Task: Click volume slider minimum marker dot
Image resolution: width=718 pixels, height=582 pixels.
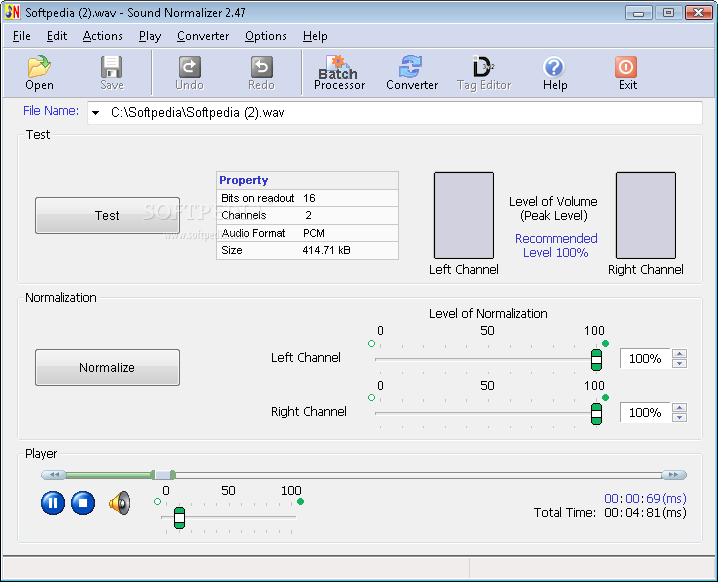Action: (x=158, y=501)
